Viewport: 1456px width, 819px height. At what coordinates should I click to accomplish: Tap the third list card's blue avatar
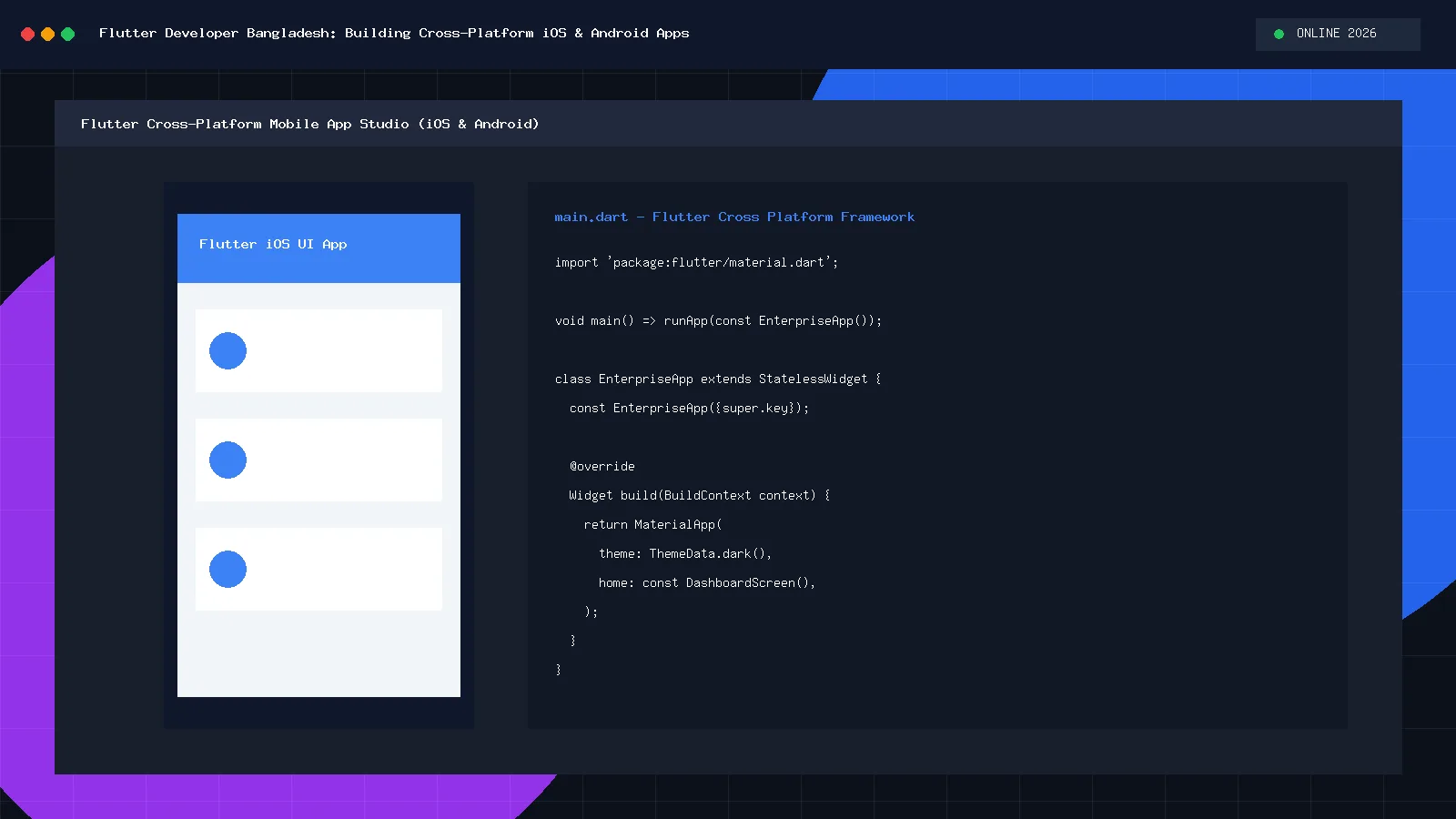click(x=227, y=569)
